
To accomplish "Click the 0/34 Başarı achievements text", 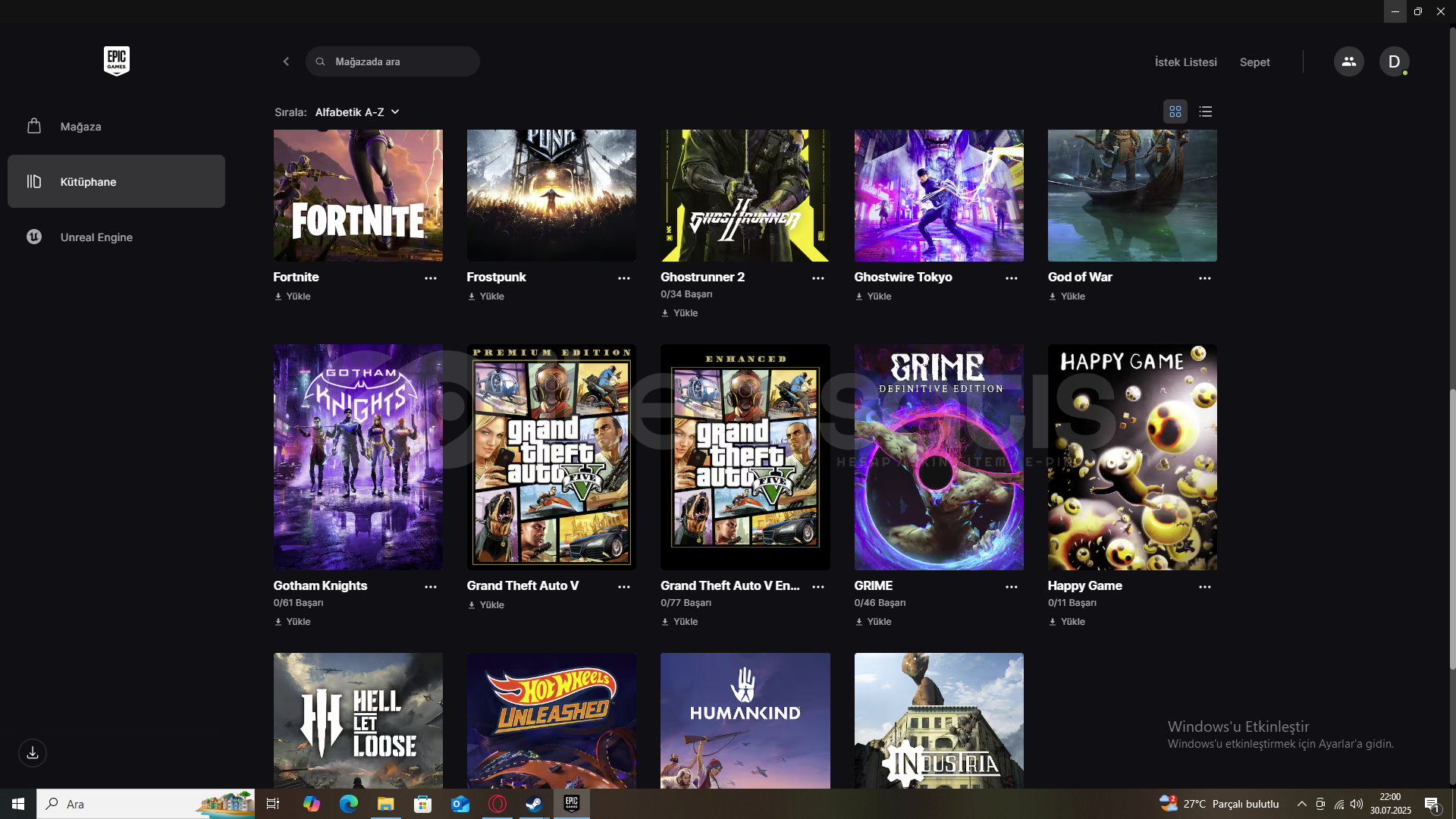I will [686, 294].
